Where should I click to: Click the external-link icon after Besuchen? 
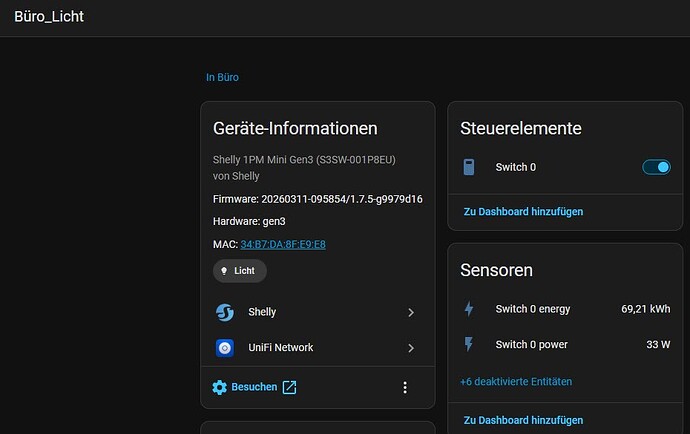click(x=289, y=387)
